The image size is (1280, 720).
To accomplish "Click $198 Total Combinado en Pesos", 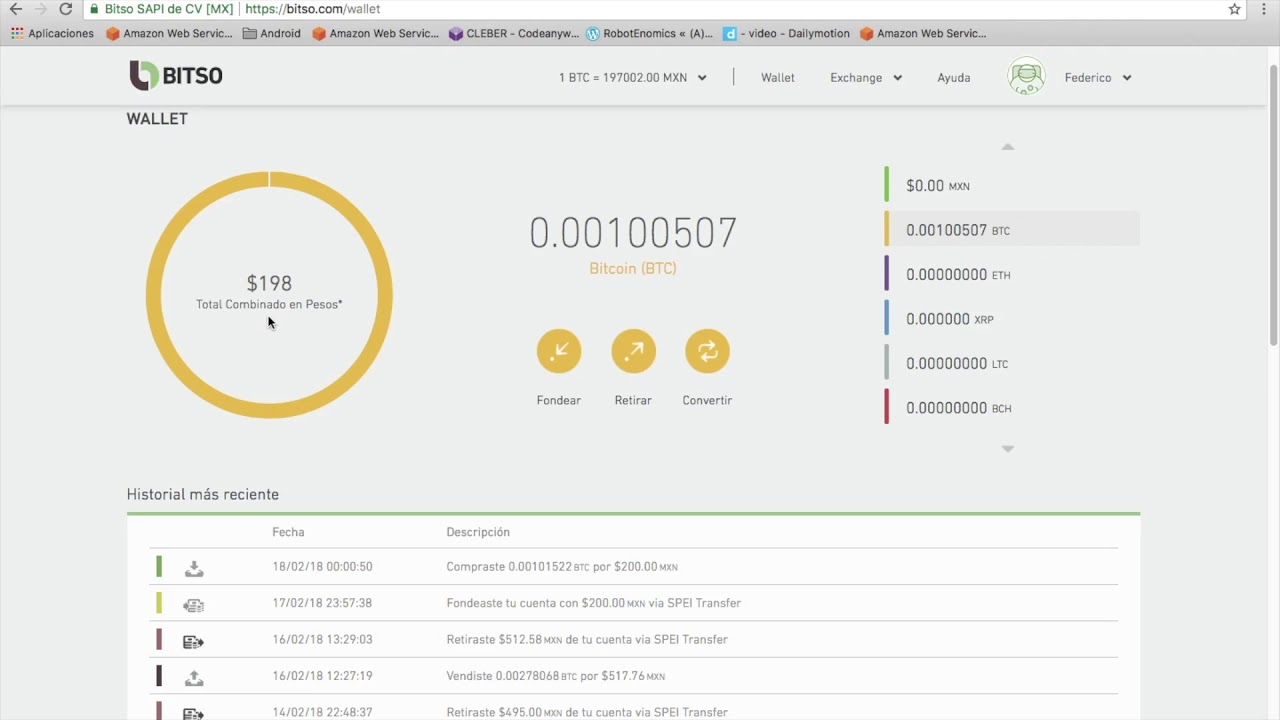I will (x=269, y=292).
